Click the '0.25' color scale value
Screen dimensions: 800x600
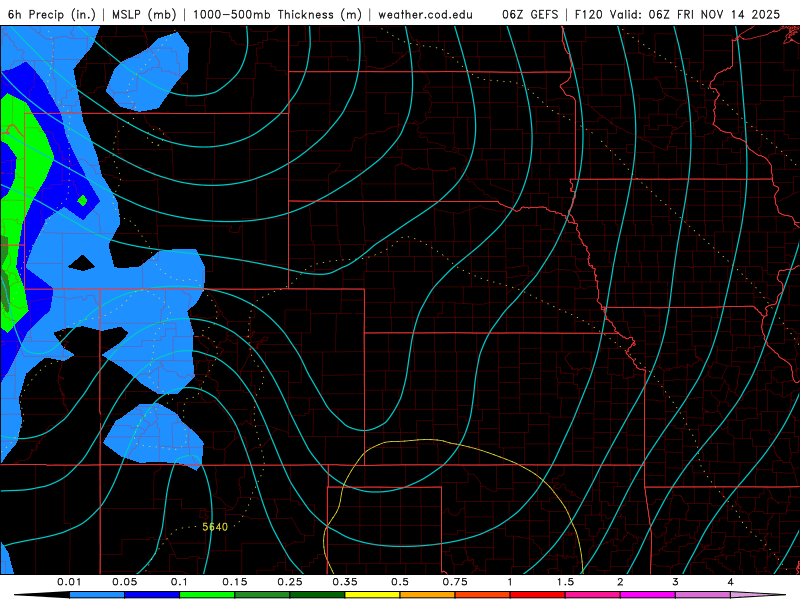point(290,582)
